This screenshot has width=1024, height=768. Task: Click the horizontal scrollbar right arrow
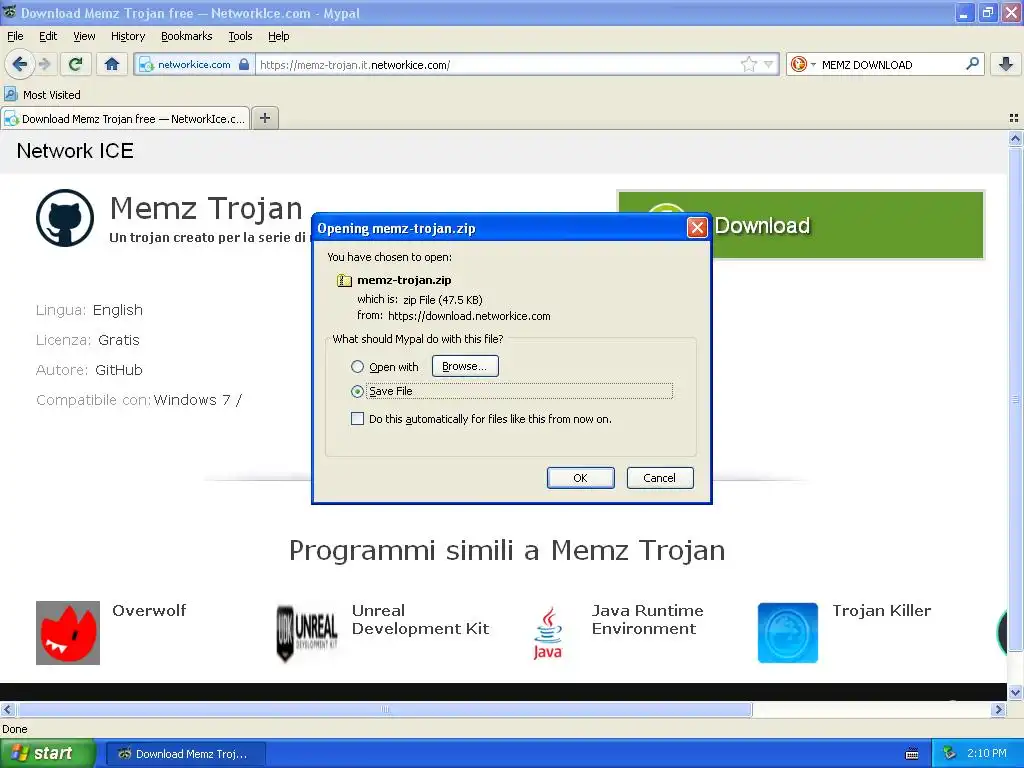[999, 709]
